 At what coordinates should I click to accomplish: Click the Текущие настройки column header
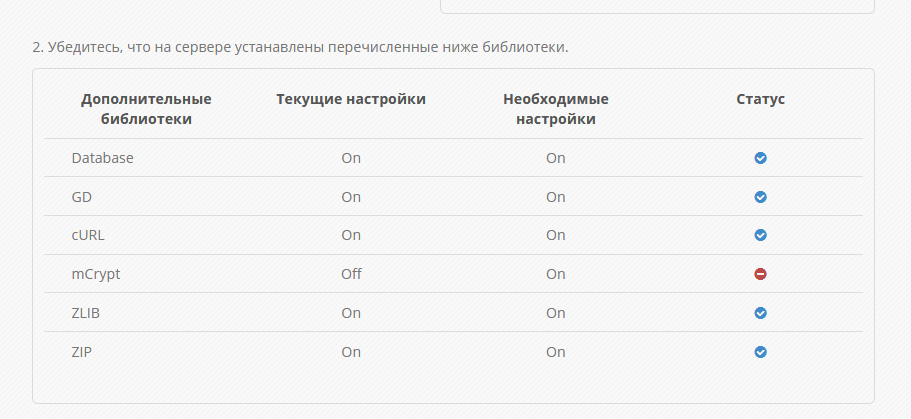coord(351,99)
